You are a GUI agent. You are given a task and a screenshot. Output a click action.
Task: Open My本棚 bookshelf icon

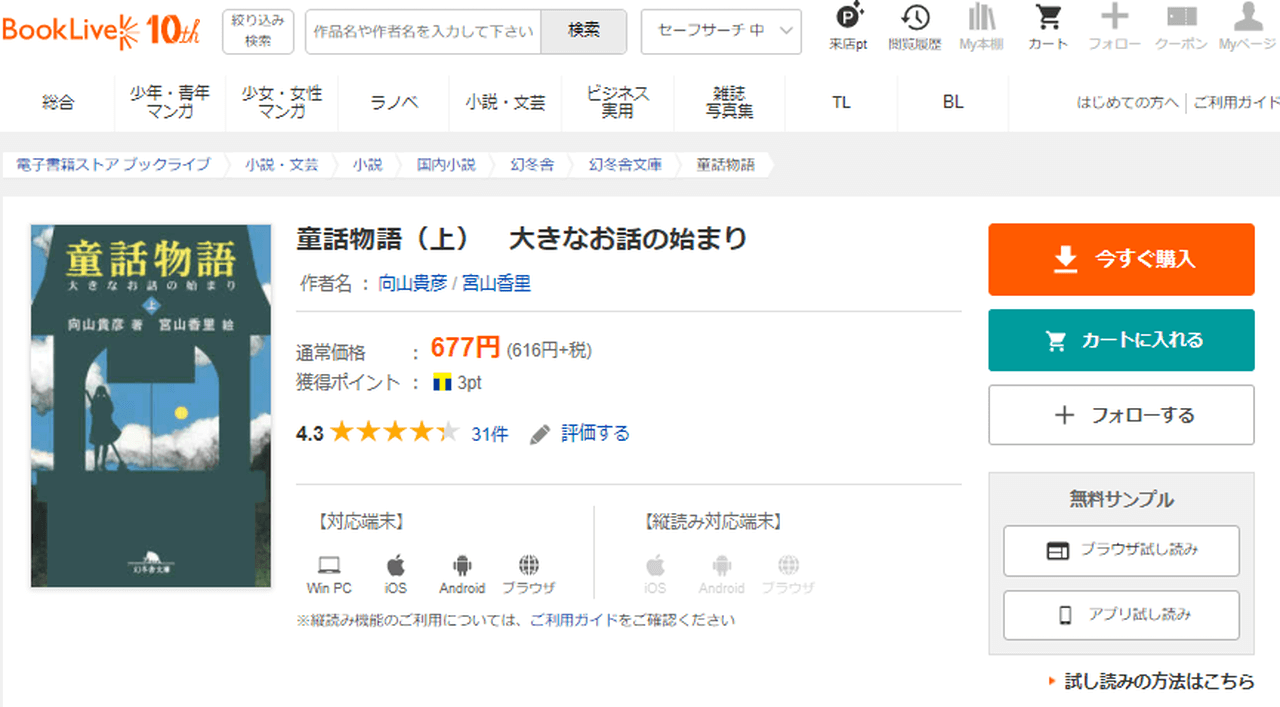tap(981, 27)
